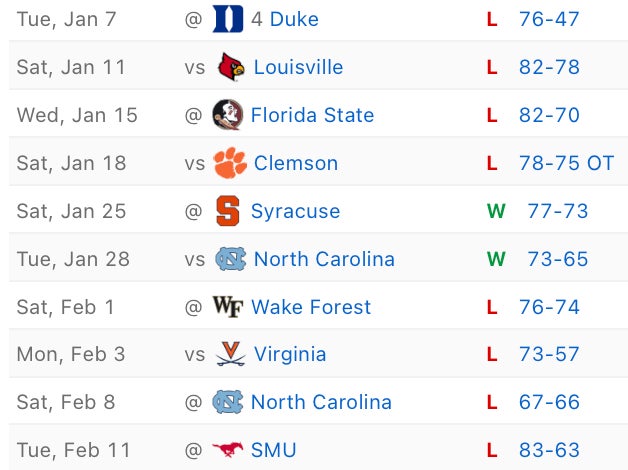Viewport: 628px width, 470px height.
Task: Click the Louisville Cardinals logo
Action: (x=231, y=67)
